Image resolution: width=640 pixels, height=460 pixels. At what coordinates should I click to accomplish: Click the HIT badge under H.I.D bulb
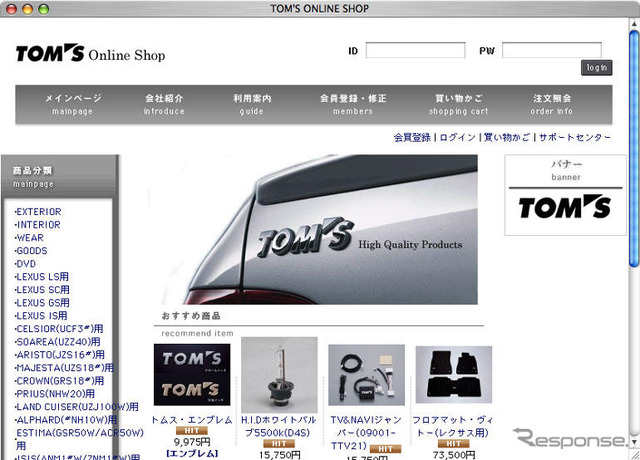(279, 444)
